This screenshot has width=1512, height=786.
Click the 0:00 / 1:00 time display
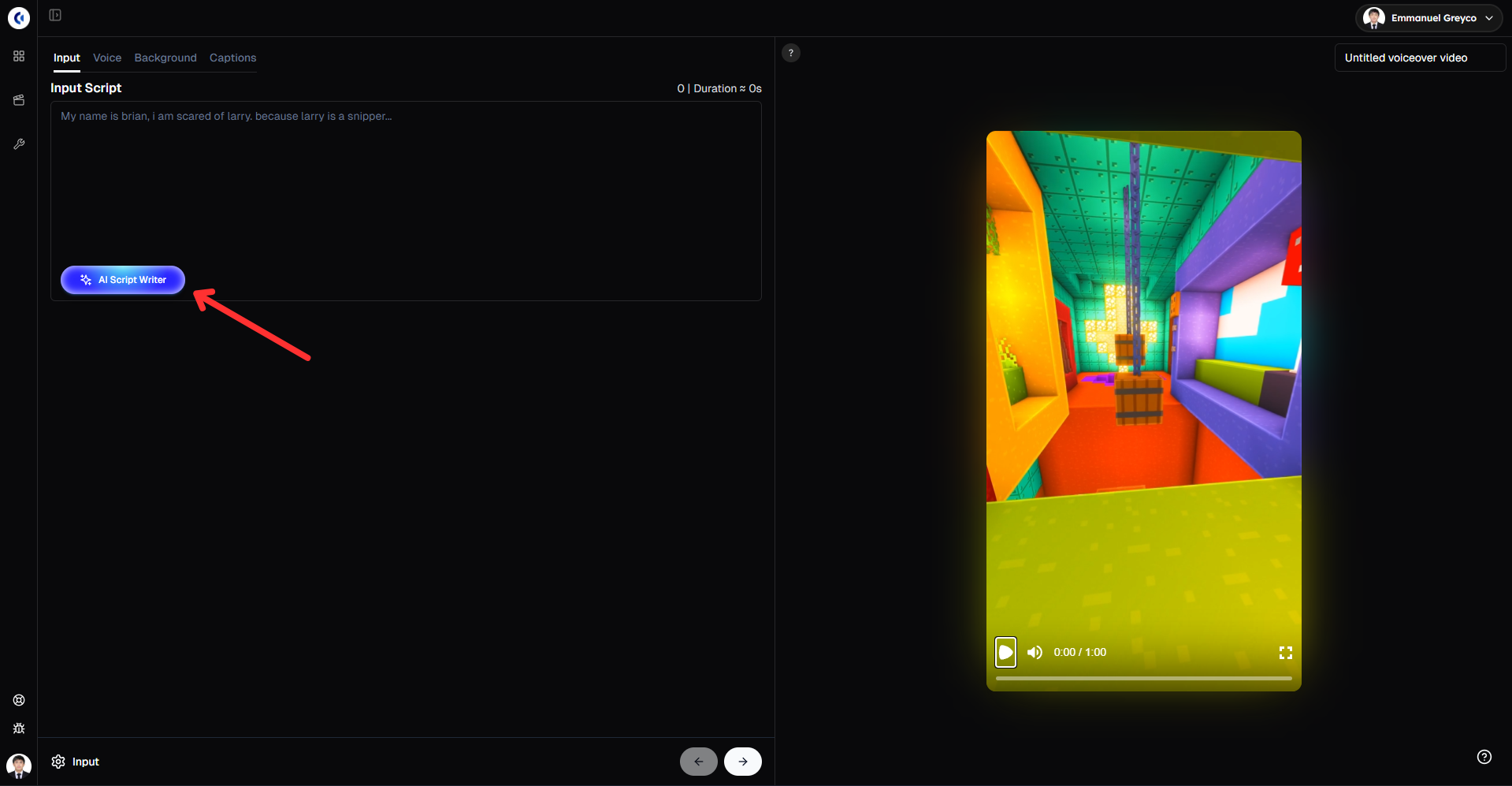click(1080, 652)
